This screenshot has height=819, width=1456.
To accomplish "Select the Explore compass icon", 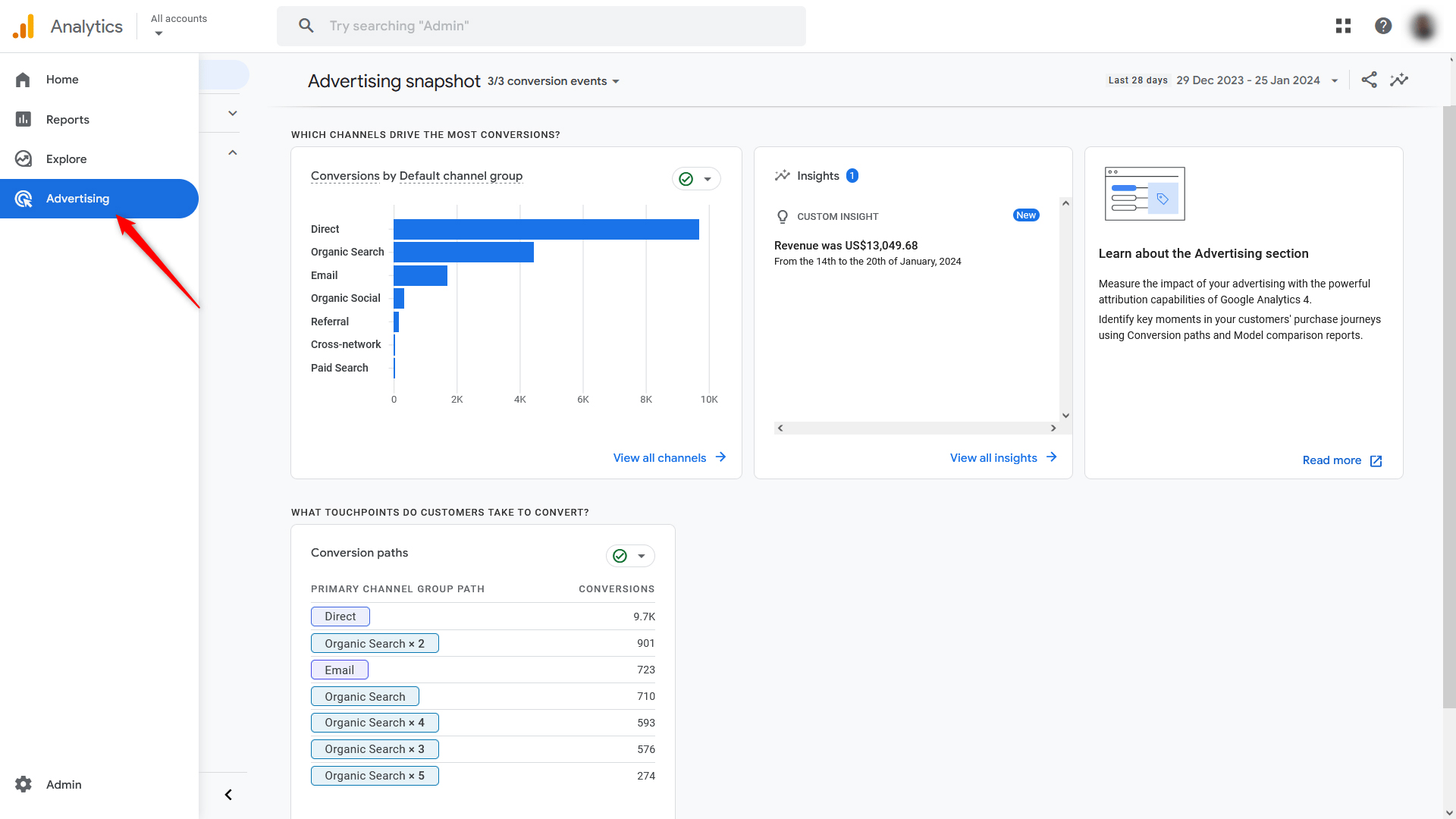I will (x=23, y=158).
